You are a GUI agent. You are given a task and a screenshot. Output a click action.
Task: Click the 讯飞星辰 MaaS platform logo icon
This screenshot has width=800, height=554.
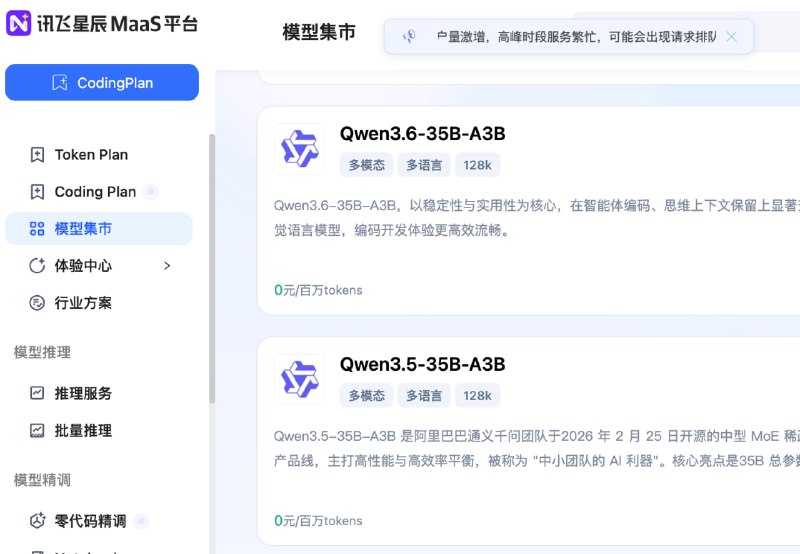(18, 23)
